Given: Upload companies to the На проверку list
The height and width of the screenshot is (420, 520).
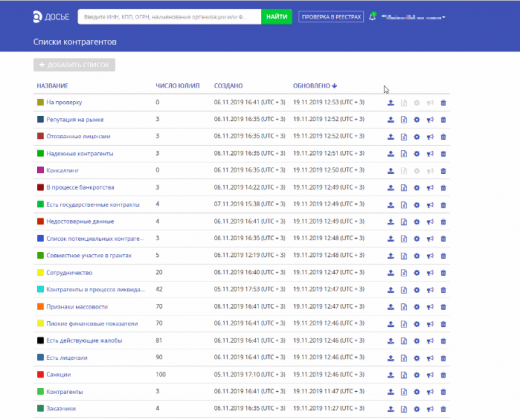Looking at the screenshot, I should click(391, 103).
